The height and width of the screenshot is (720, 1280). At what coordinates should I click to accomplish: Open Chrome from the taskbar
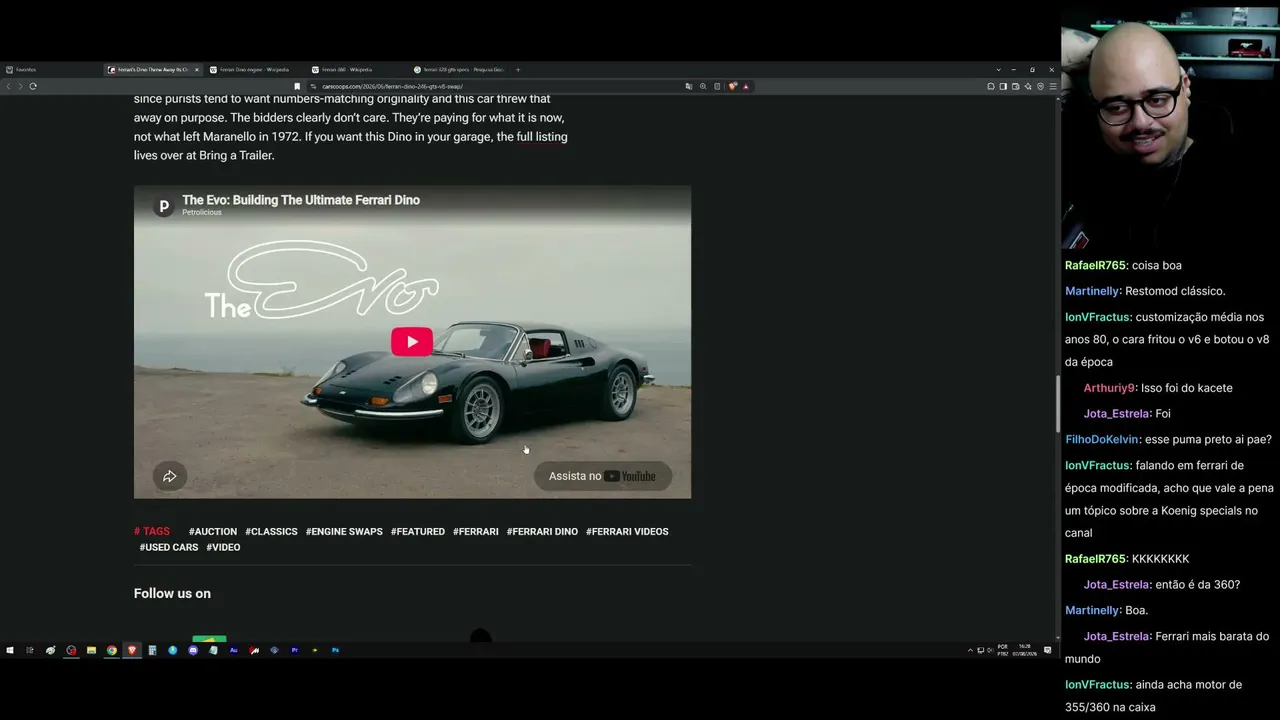pos(112,650)
